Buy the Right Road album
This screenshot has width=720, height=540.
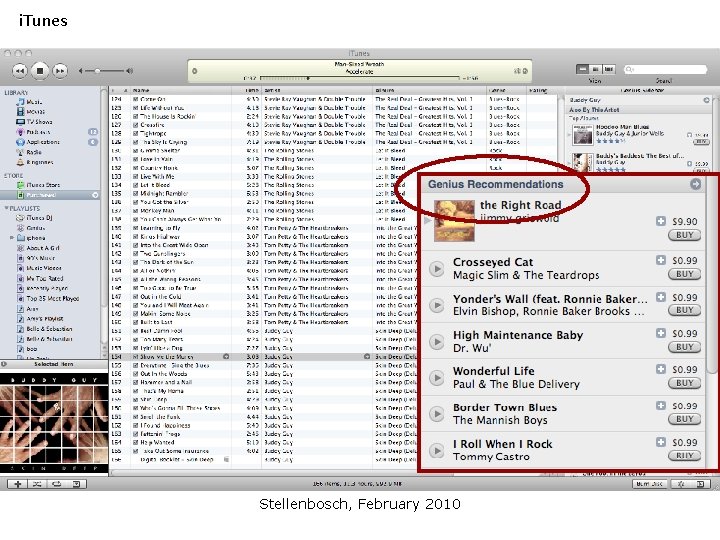[x=684, y=235]
